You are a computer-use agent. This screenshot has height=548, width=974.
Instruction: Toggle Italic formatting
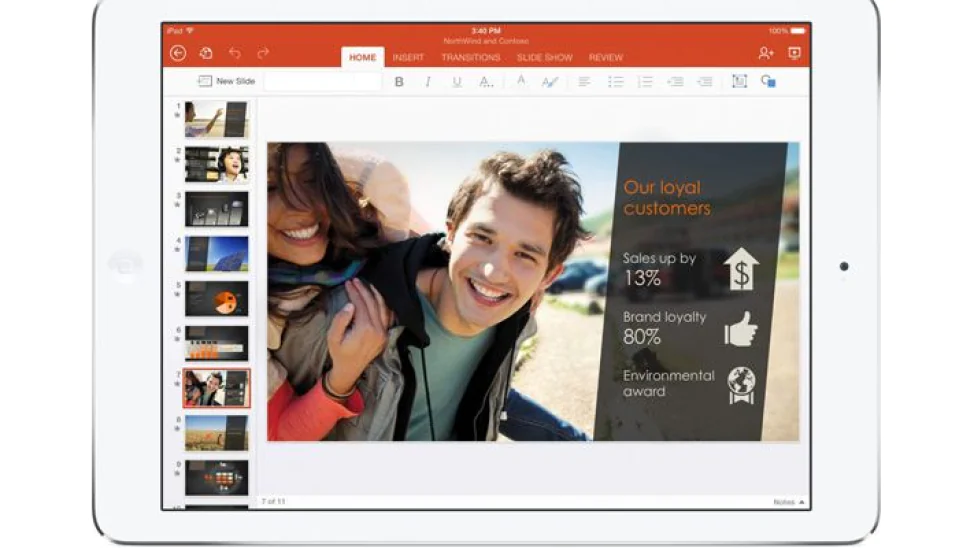[x=427, y=81]
